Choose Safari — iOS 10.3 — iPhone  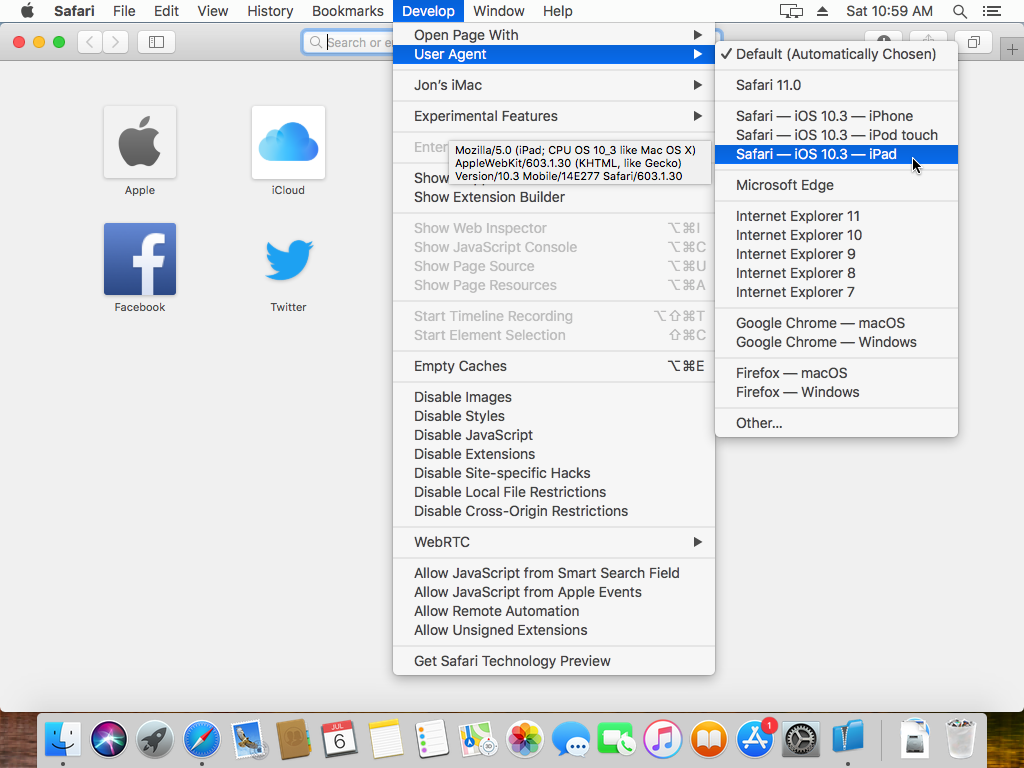click(824, 116)
